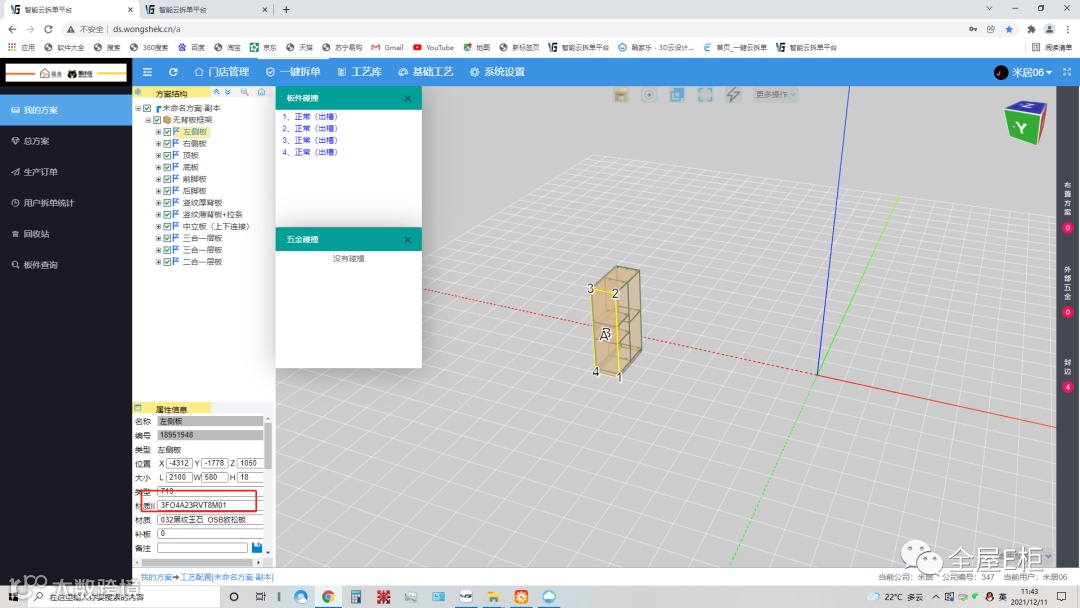
Task: Click the 材质 field showing 032黑纹玉石
Action: pyautogui.click(x=210, y=519)
